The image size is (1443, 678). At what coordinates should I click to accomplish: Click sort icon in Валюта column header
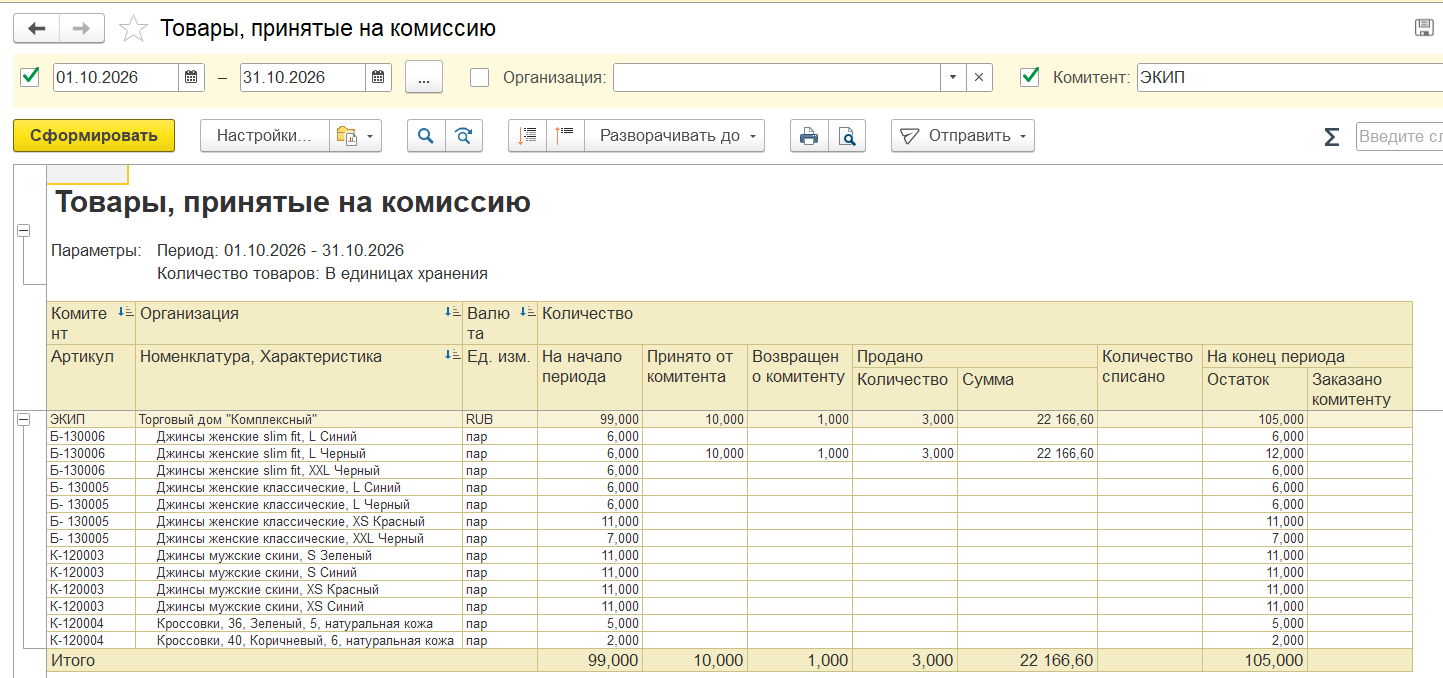coord(528,313)
